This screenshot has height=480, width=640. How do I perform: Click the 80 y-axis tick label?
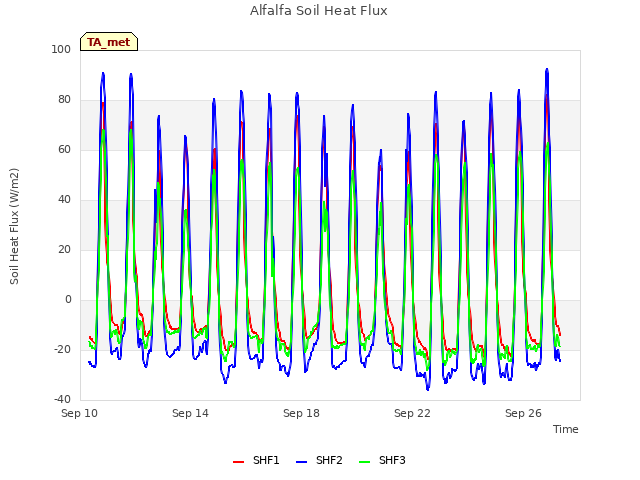(64, 100)
